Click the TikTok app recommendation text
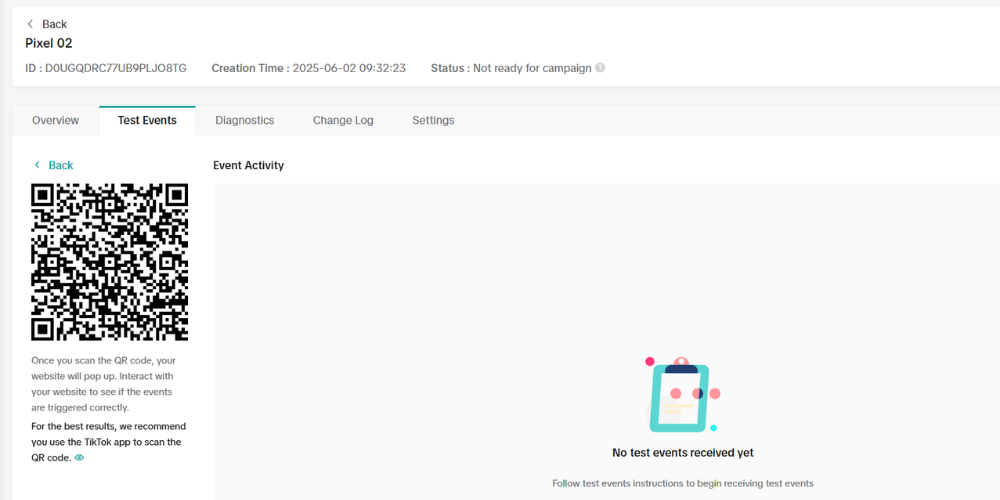The image size is (1000, 500). click(x=108, y=441)
